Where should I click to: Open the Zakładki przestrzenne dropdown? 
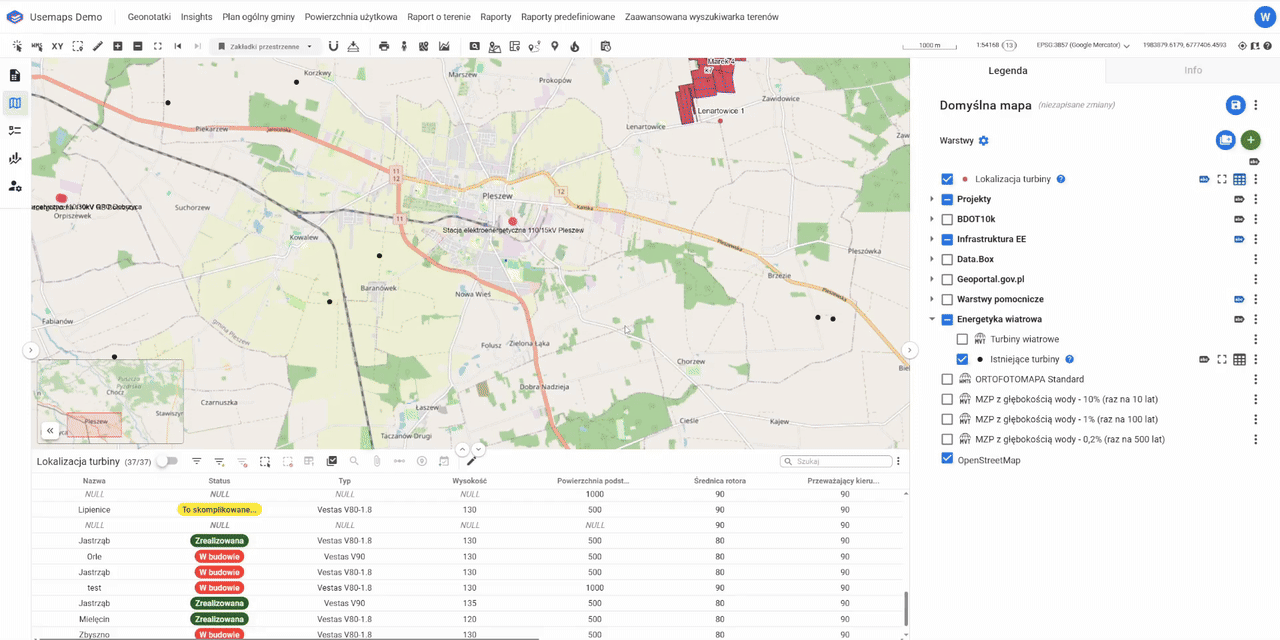(265, 46)
